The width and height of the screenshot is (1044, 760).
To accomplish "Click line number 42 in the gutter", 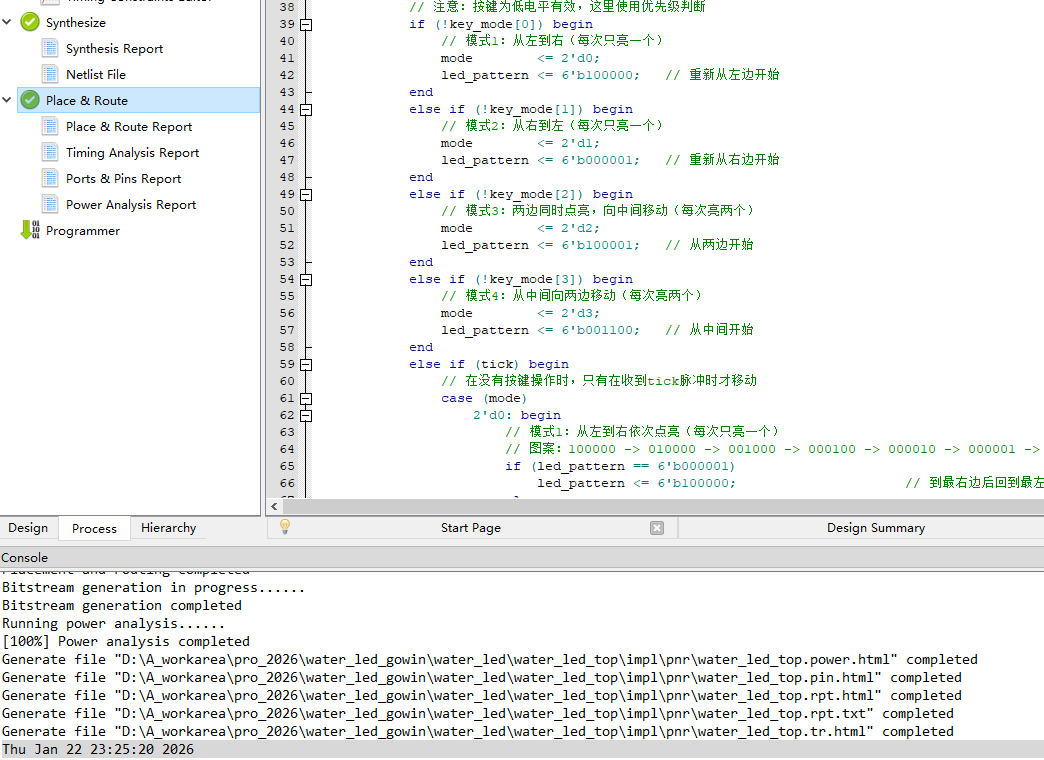I will 287,75.
